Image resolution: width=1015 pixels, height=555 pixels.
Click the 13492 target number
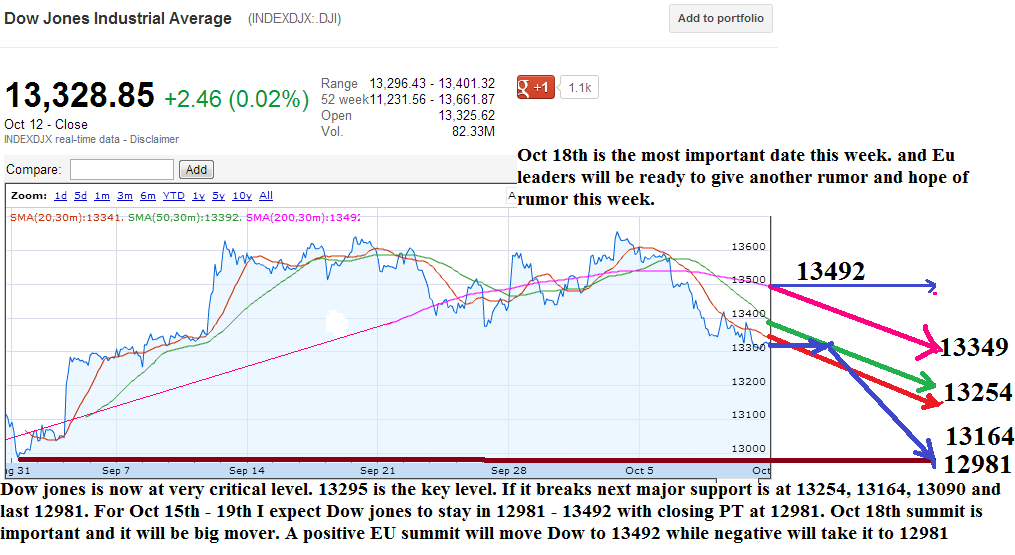(x=831, y=271)
